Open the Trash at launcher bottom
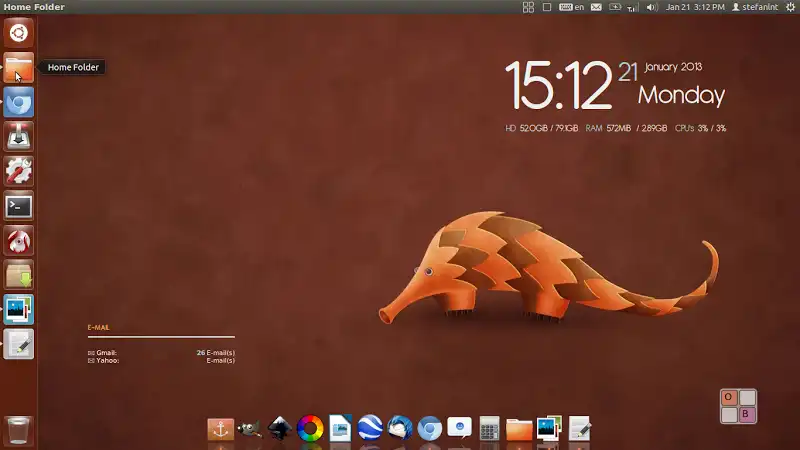Screen dimensions: 800x450 coord(18,430)
